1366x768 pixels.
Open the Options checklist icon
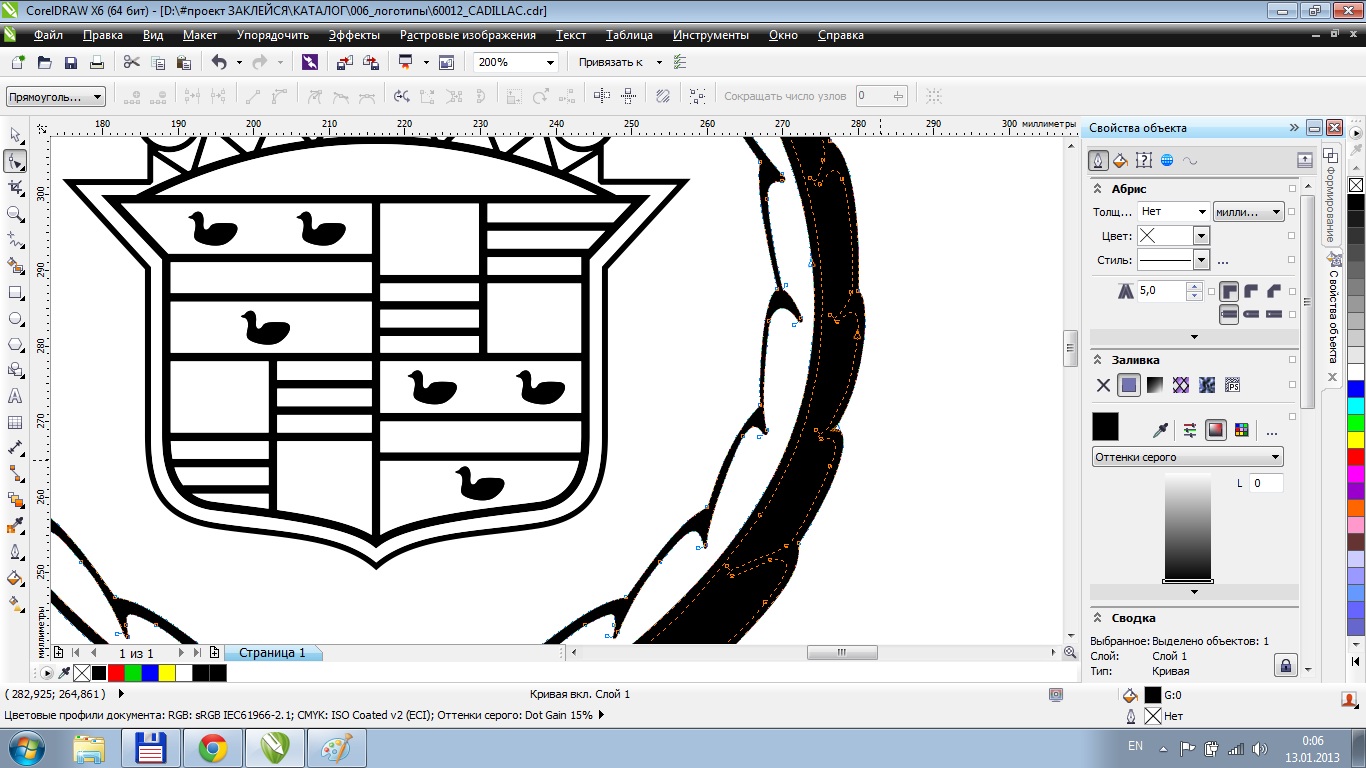[x=681, y=62]
